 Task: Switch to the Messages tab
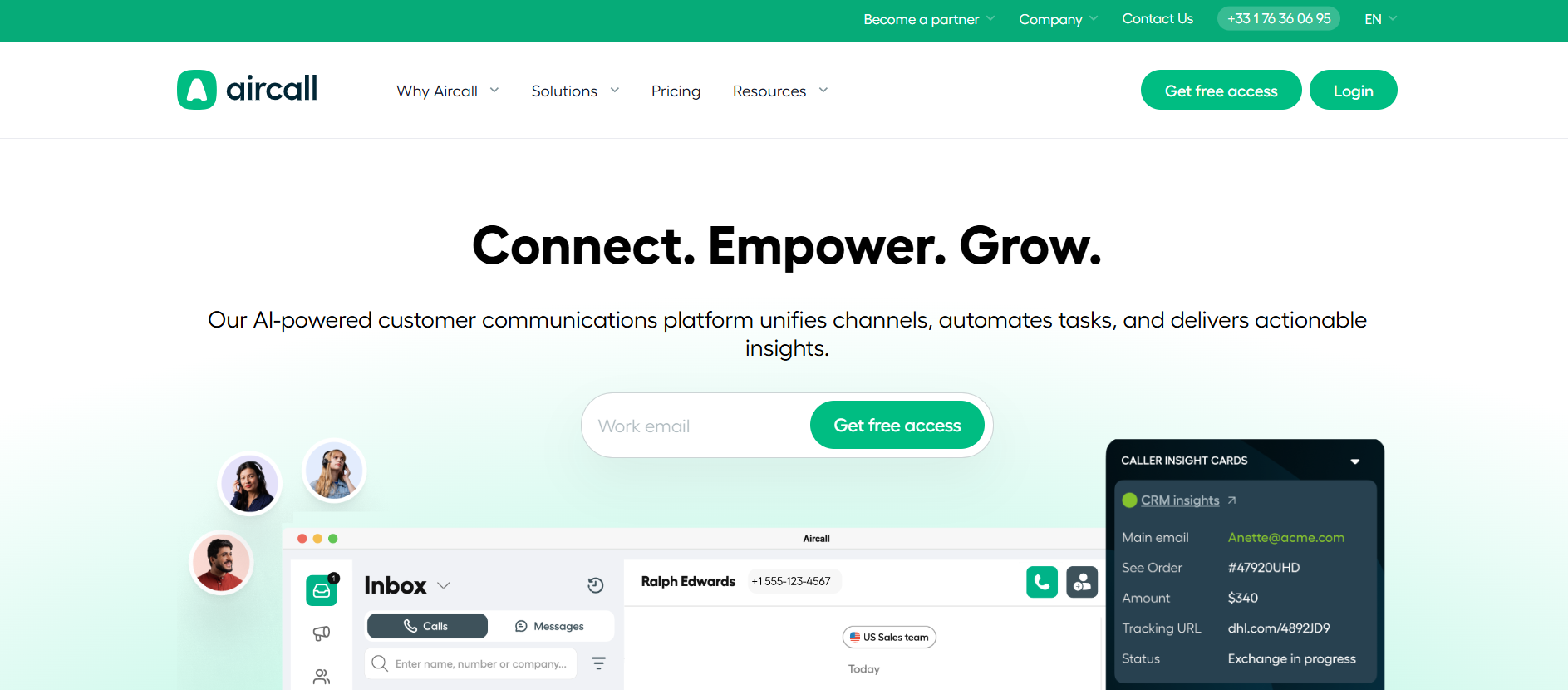549,626
